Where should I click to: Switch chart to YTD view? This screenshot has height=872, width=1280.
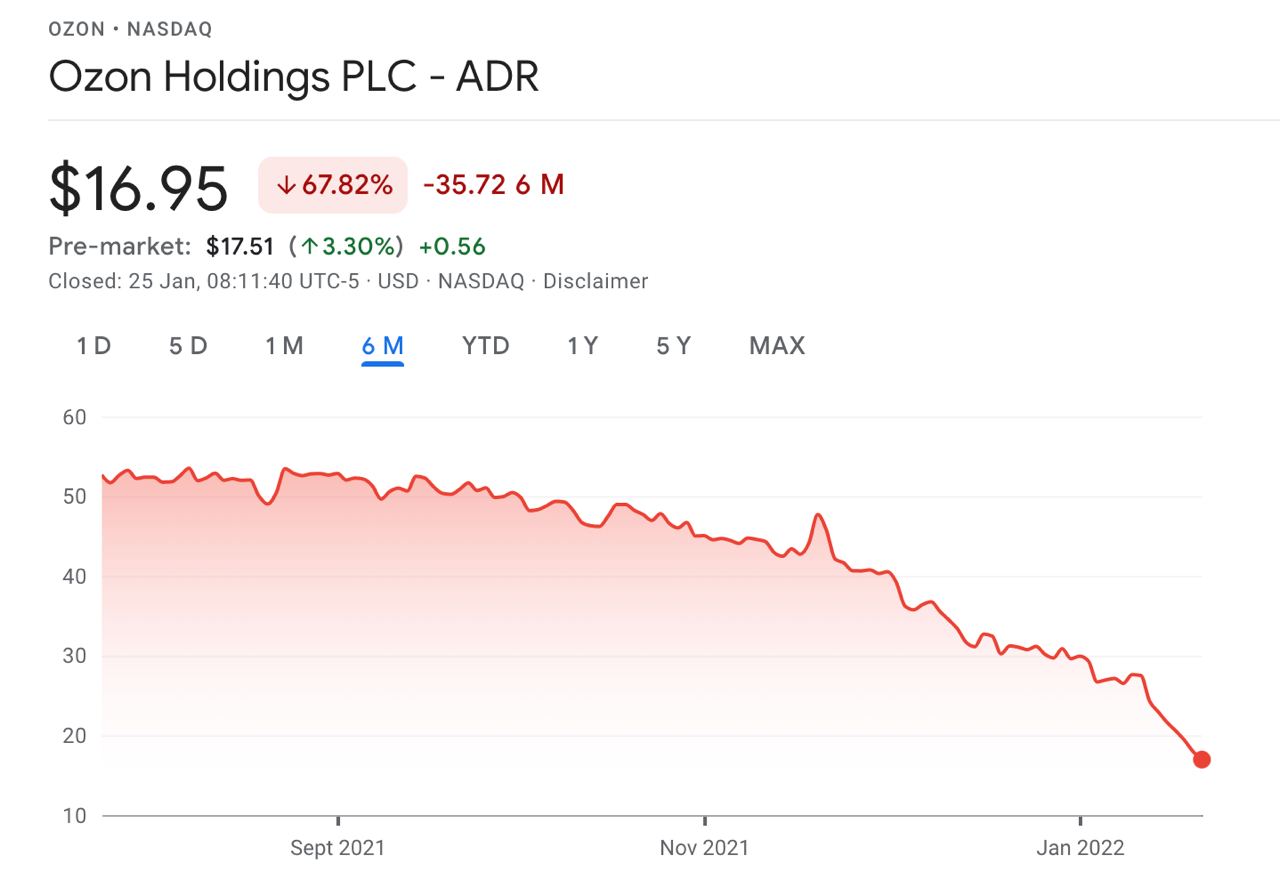click(x=486, y=346)
